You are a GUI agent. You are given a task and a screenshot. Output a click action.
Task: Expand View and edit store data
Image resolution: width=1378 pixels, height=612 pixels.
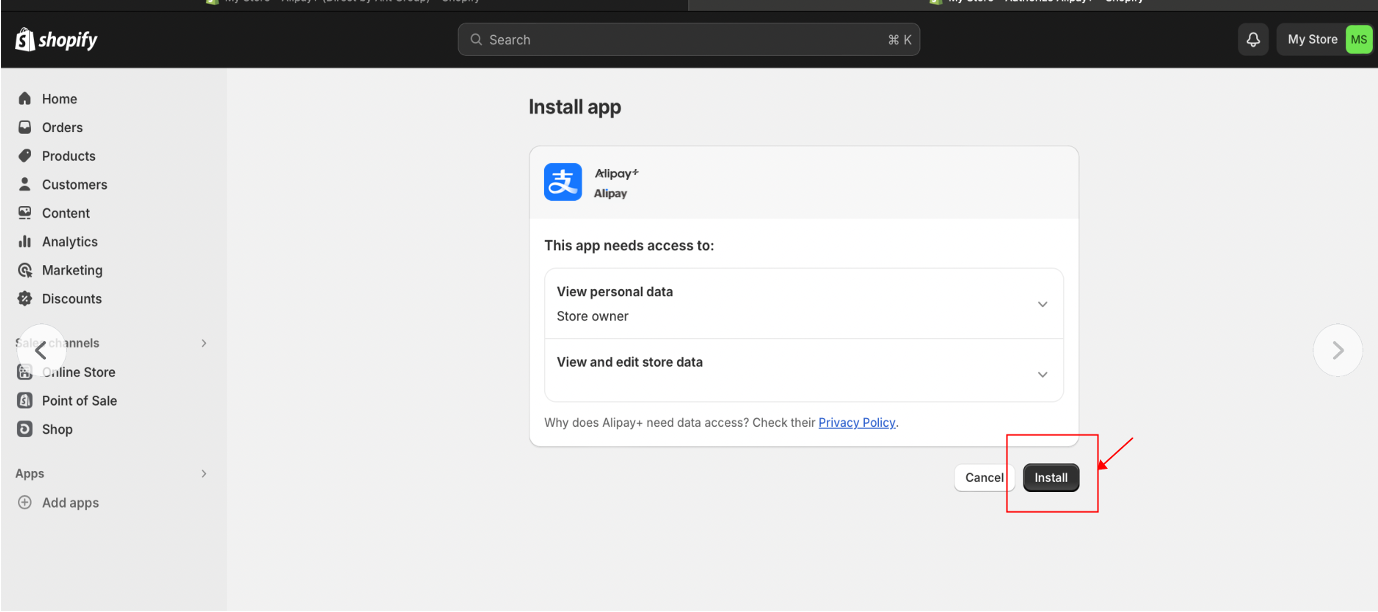click(1042, 374)
